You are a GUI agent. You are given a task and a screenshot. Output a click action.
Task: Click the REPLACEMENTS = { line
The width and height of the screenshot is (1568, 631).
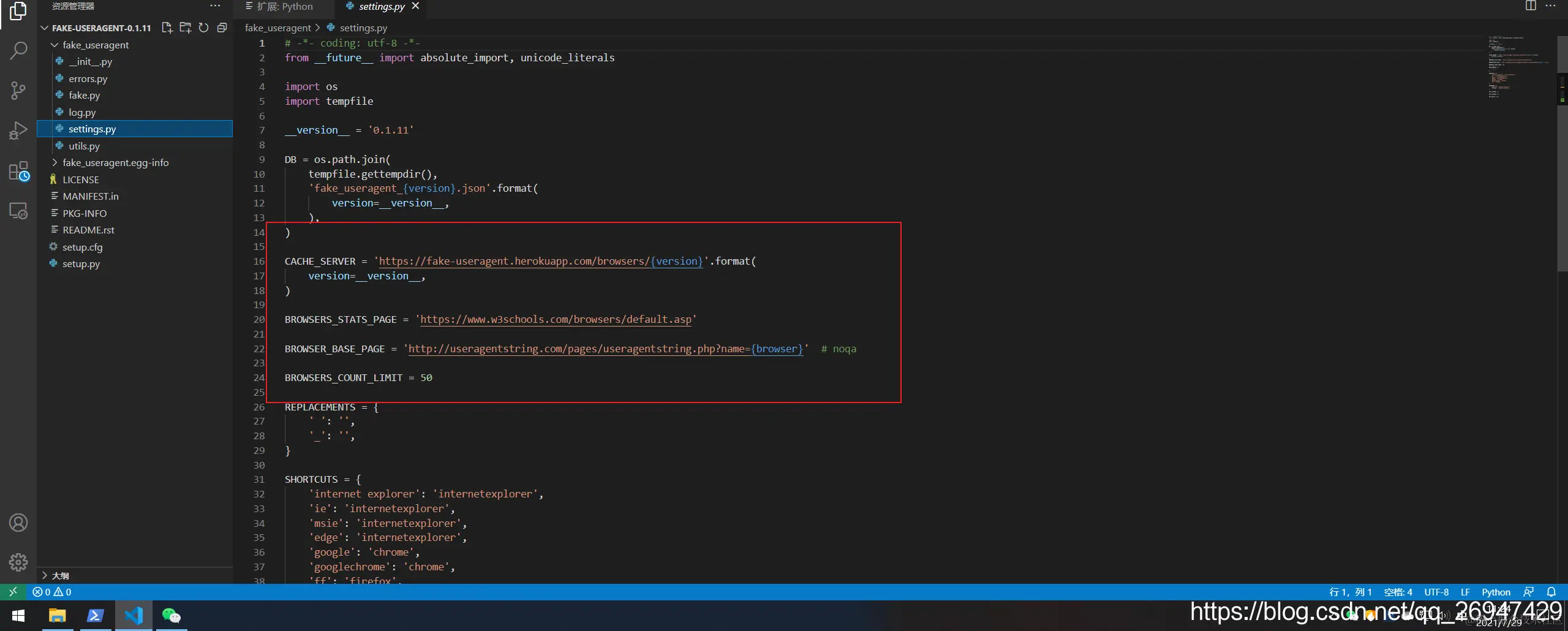331,407
